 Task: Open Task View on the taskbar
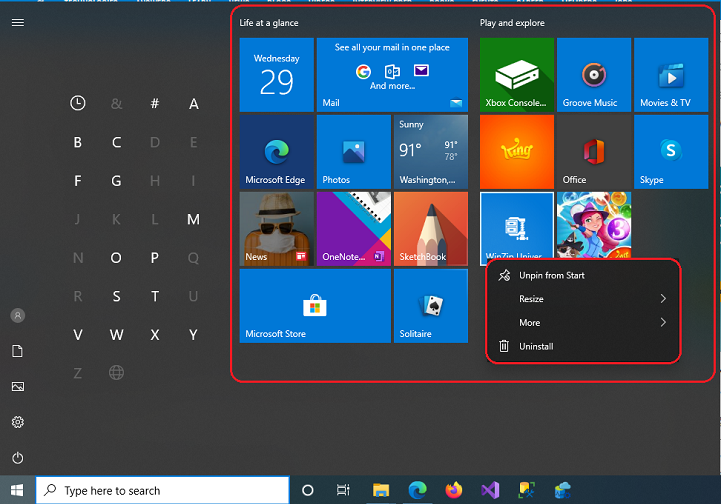tap(343, 491)
